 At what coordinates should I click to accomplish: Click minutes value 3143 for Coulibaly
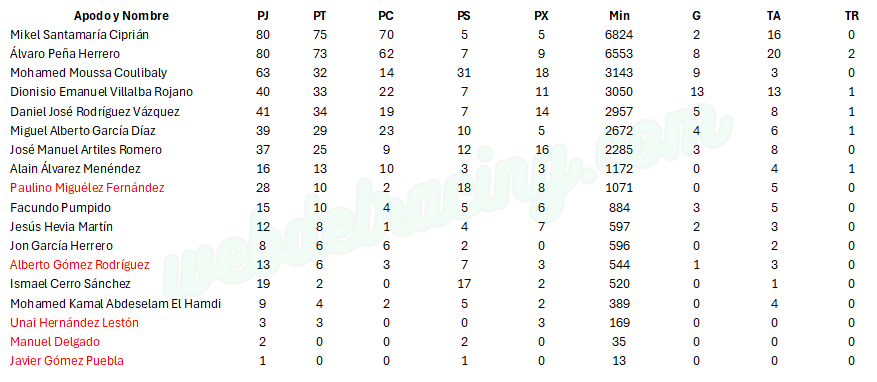(619, 73)
